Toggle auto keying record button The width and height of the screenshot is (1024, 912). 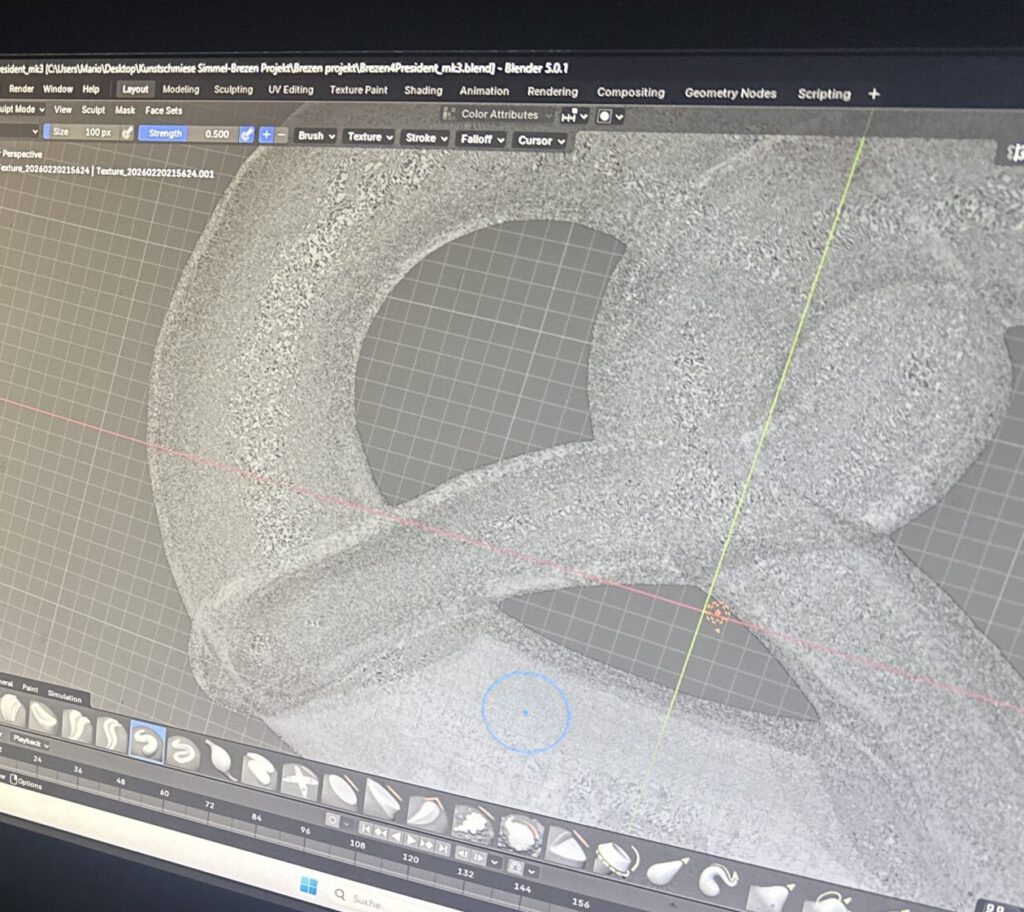[332, 820]
